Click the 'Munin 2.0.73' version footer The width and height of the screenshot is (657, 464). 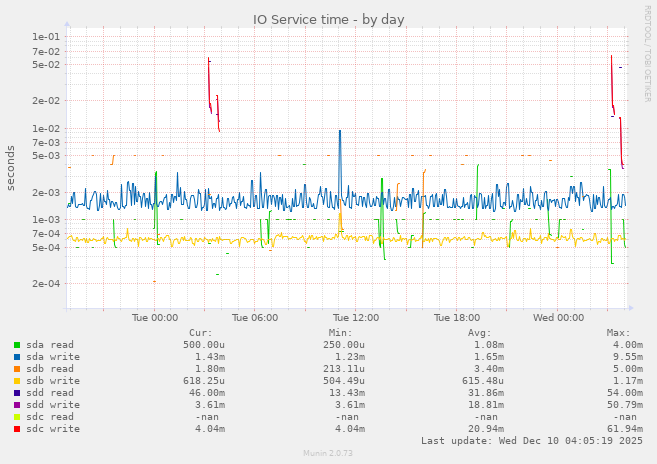(328, 453)
